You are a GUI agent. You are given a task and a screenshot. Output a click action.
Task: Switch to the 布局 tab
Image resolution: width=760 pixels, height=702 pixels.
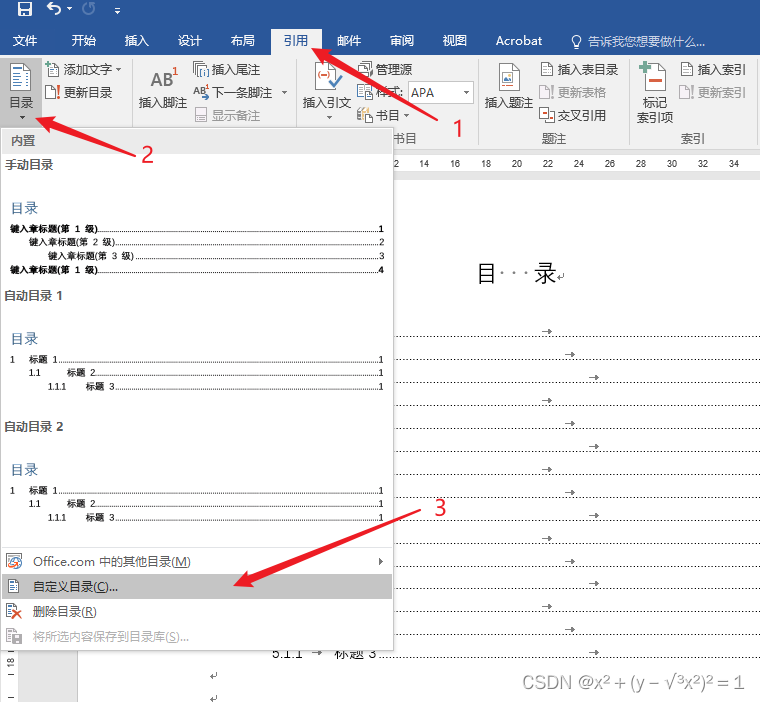tap(242, 41)
